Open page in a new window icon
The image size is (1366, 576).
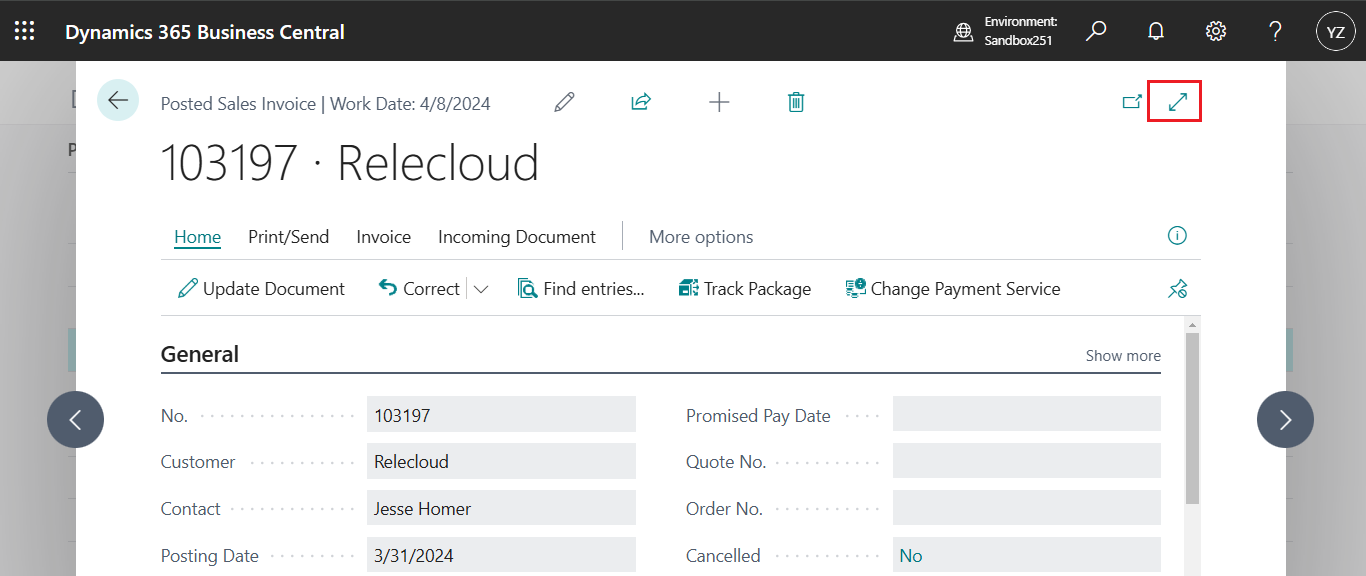pos(1132,101)
